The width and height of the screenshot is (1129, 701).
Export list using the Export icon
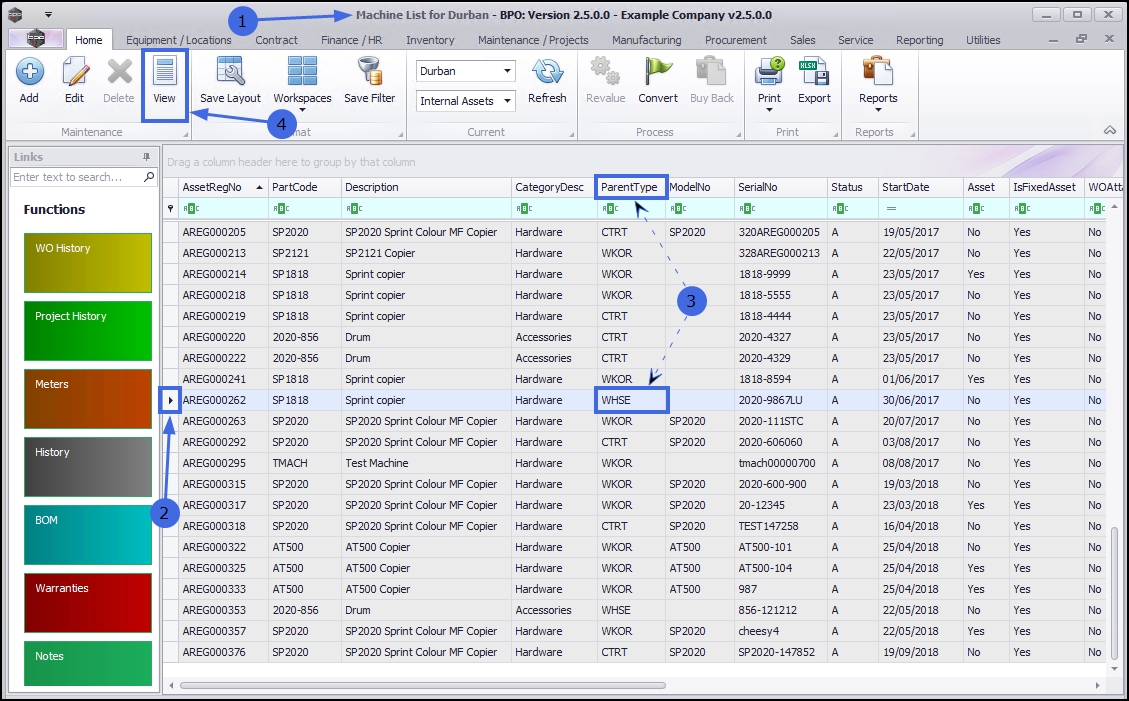(814, 73)
